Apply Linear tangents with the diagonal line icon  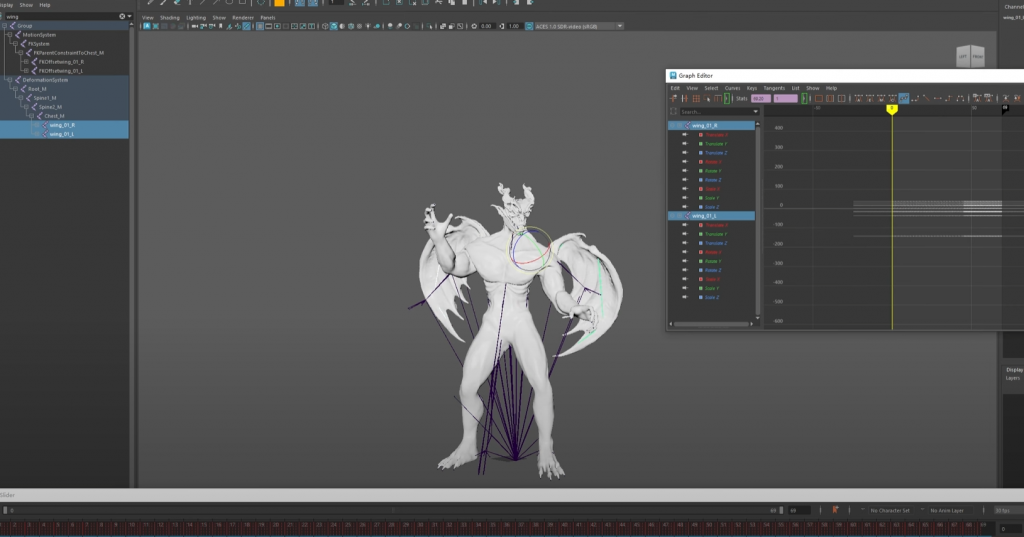[x=926, y=98]
